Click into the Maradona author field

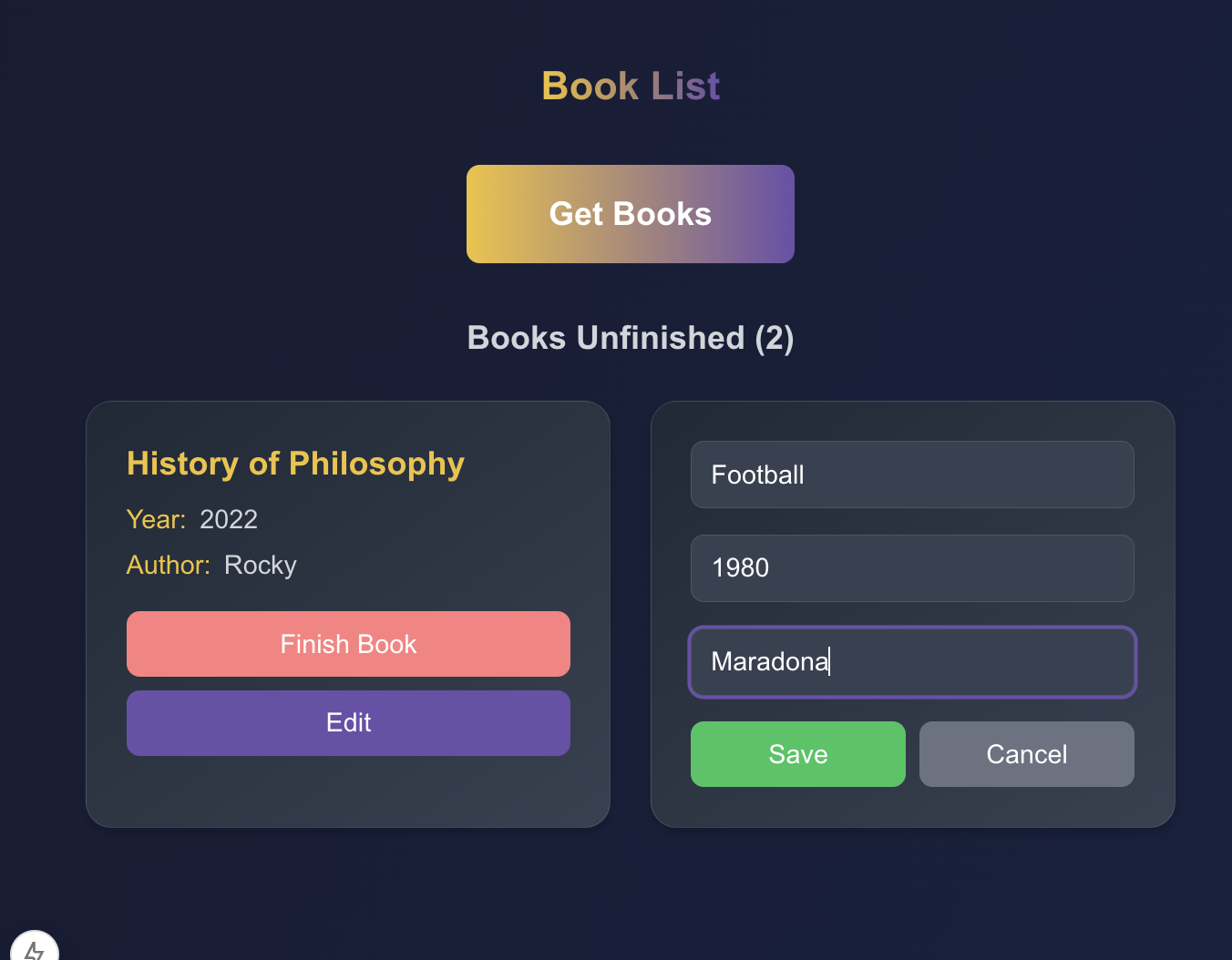[x=912, y=662]
